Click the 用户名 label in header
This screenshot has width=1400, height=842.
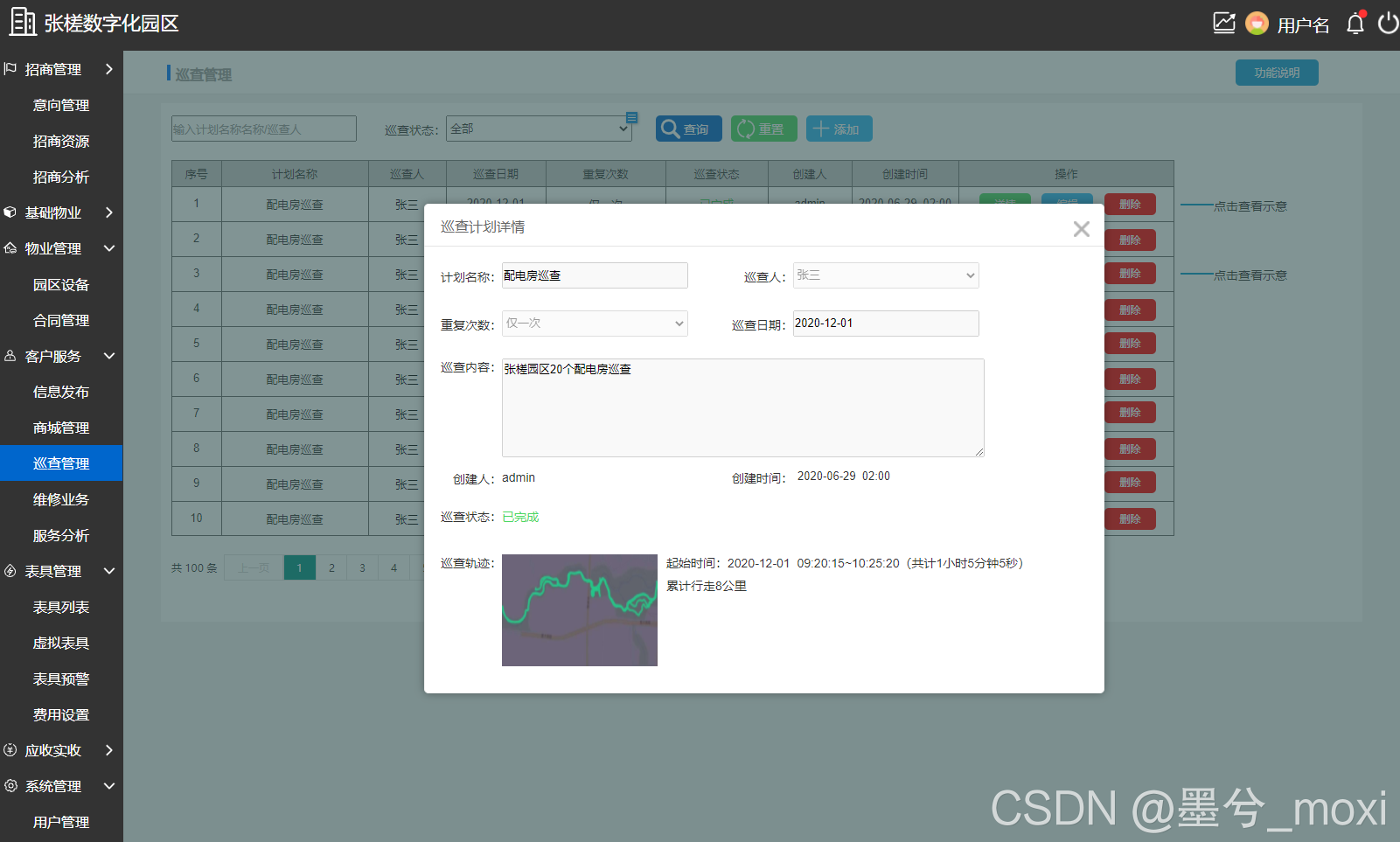click(1303, 25)
